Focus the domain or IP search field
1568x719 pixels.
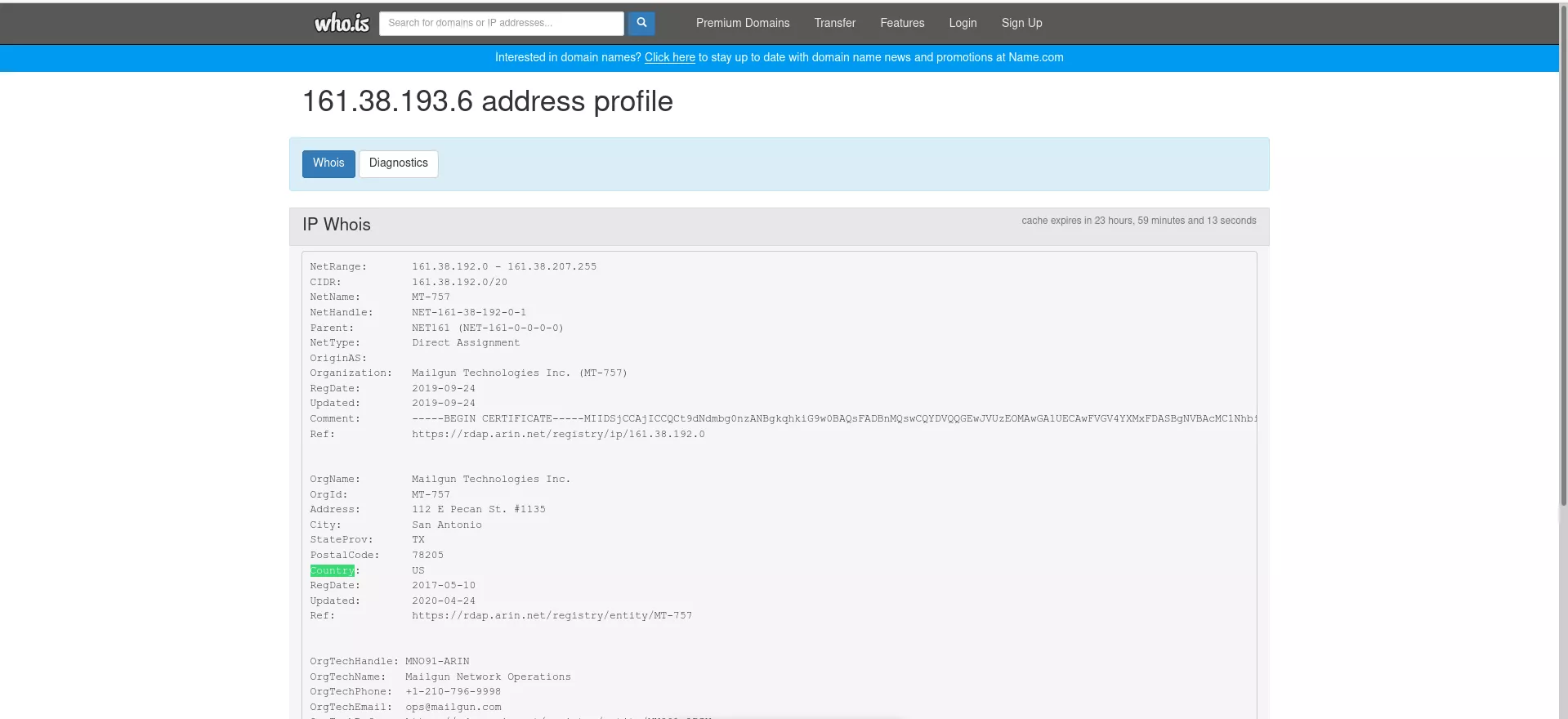click(x=502, y=23)
